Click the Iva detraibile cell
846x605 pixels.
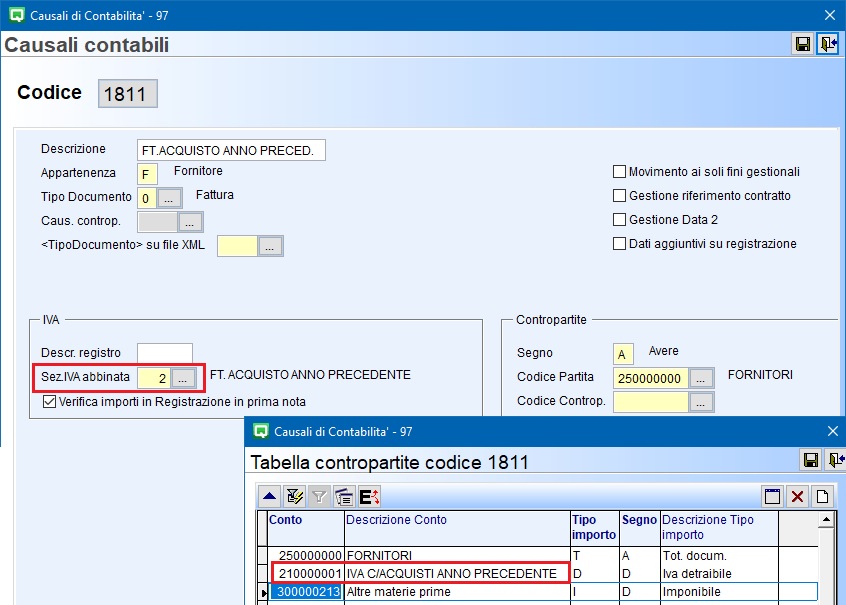tap(719, 573)
